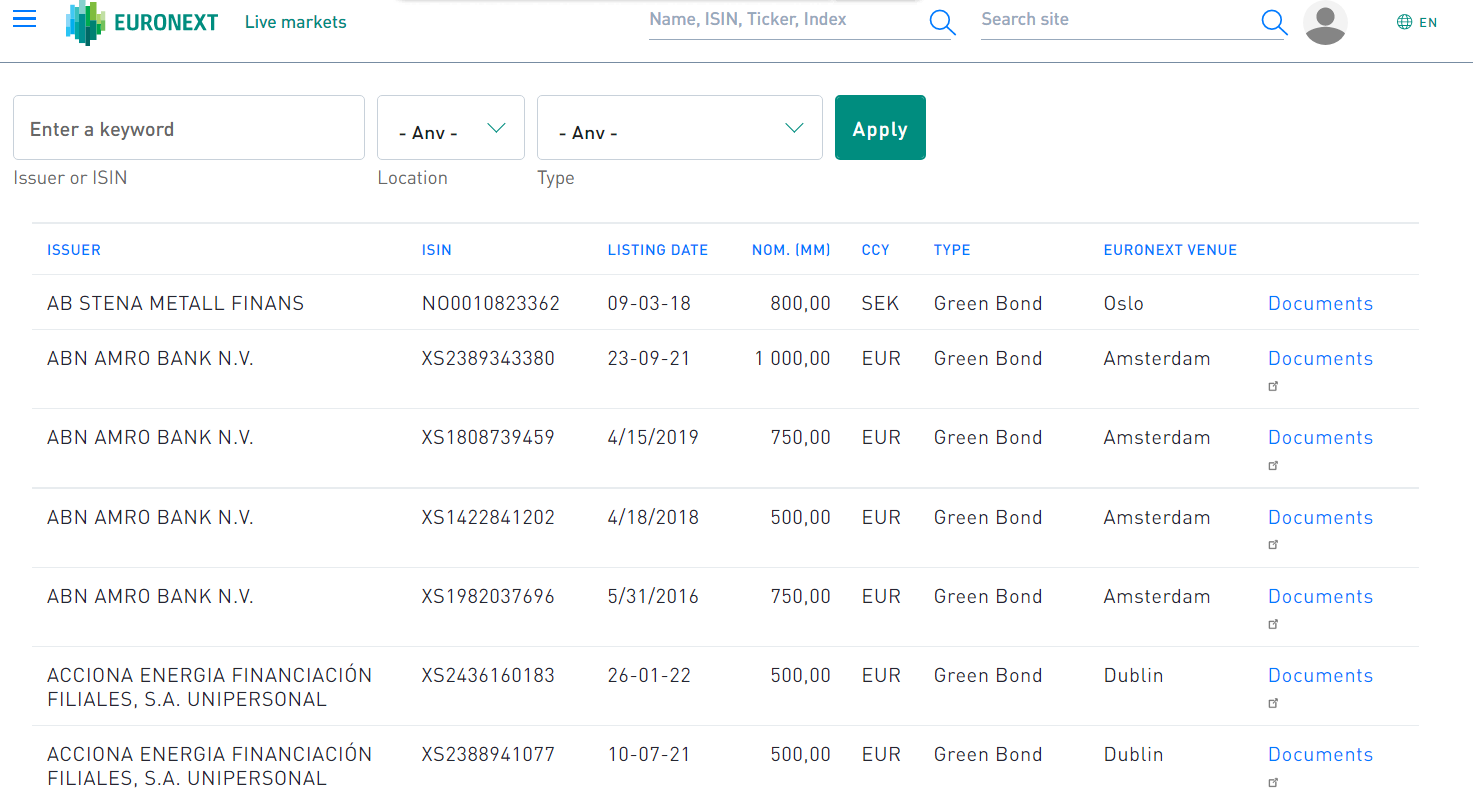This screenshot has height=799, width=1473.
Task: Select Dublin venue in 26-01-22 row
Action: tap(1133, 675)
